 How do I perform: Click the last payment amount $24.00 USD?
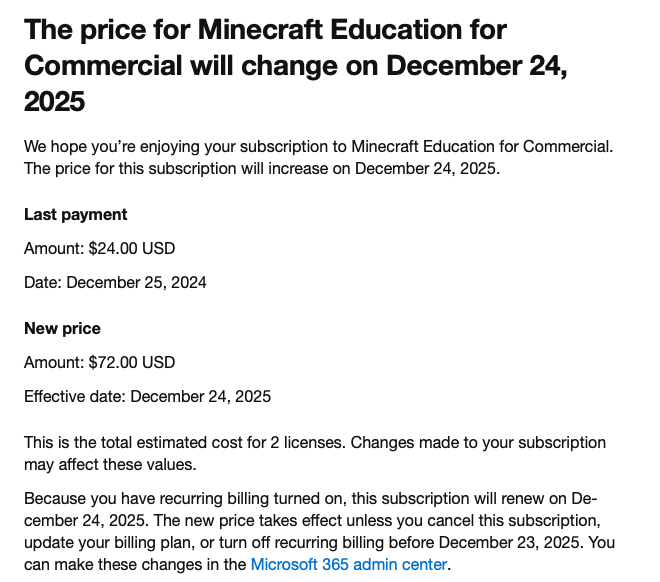[x=132, y=248]
